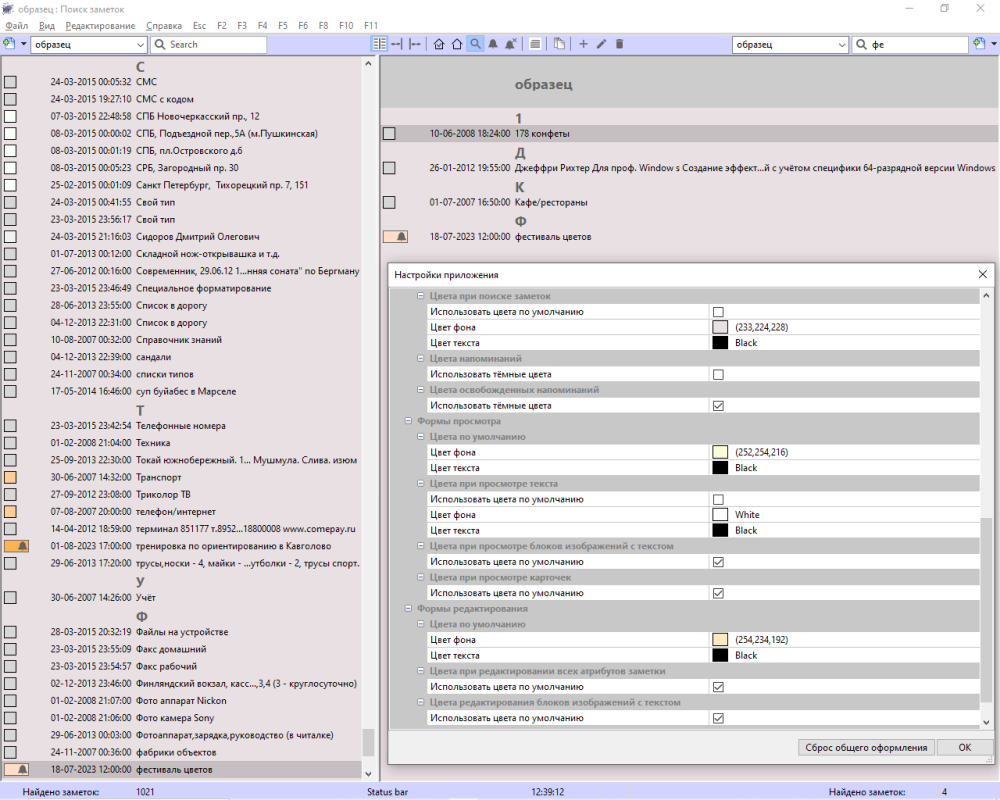
Task: Check default colors under Цвета при поиске заметок
Action: (x=718, y=312)
